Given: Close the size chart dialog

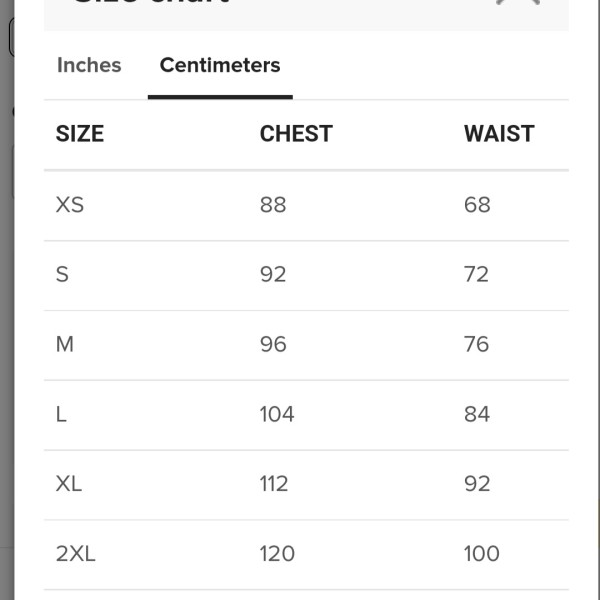Looking at the screenshot, I should 518,2.
